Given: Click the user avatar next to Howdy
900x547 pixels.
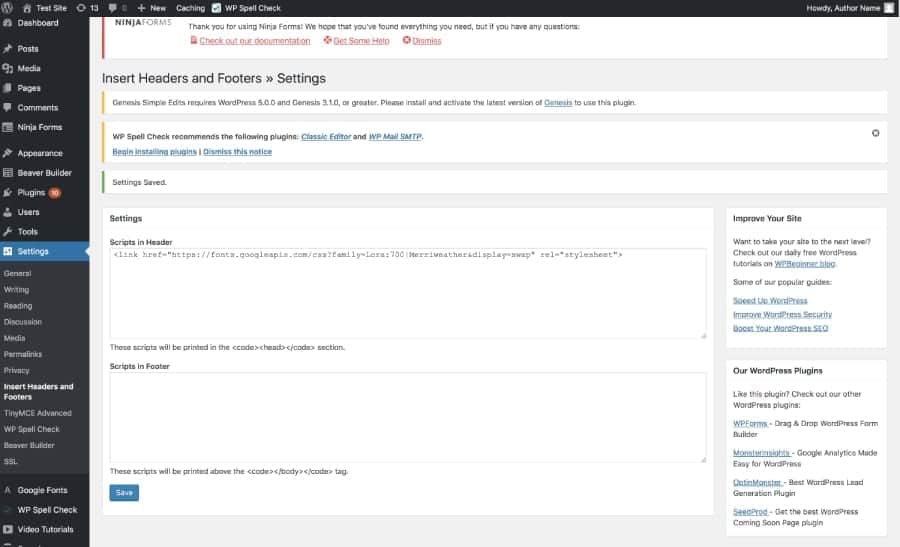Looking at the screenshot, I should [889, 7].
